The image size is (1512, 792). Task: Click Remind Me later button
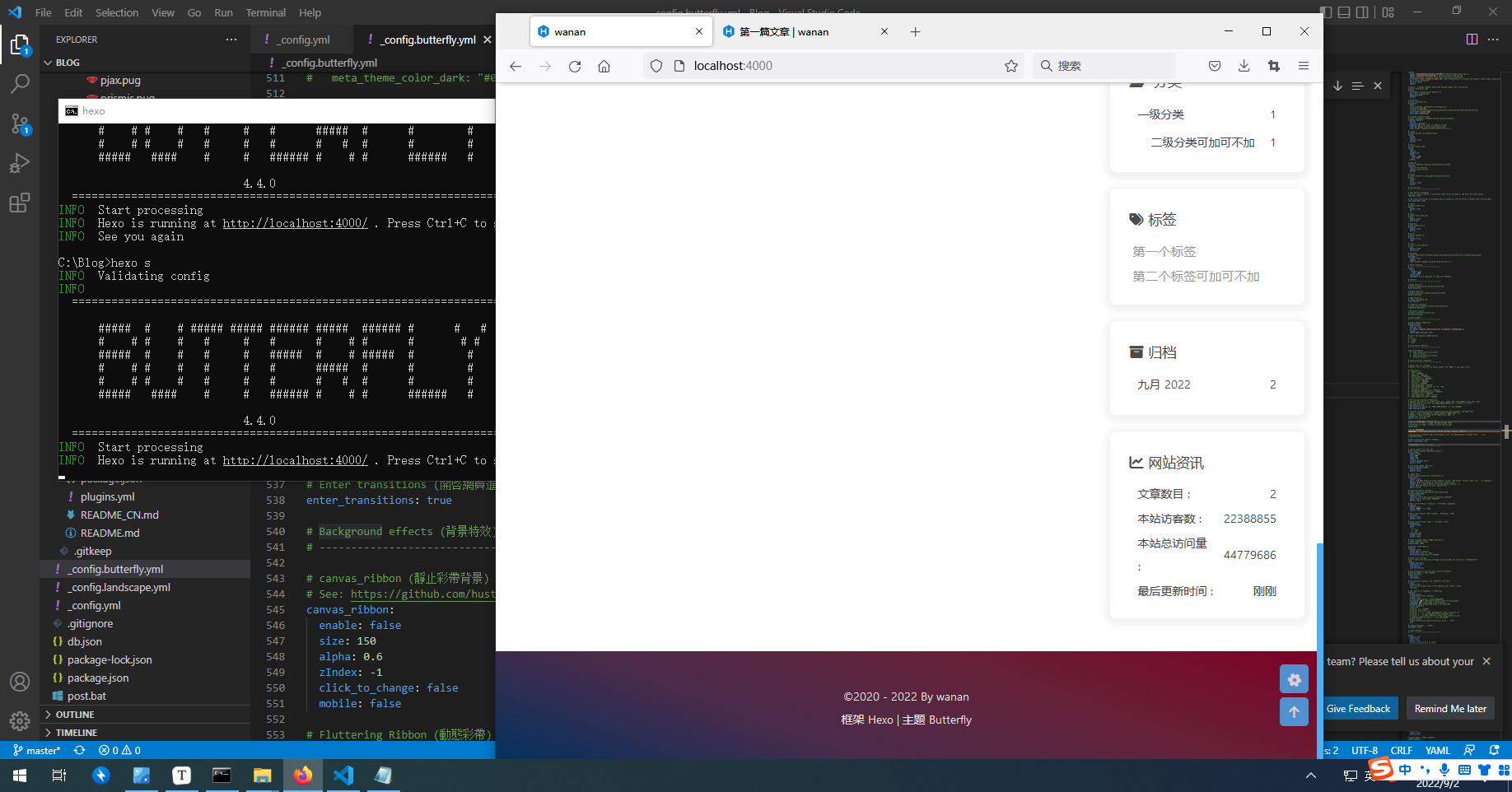[1450, 709]
